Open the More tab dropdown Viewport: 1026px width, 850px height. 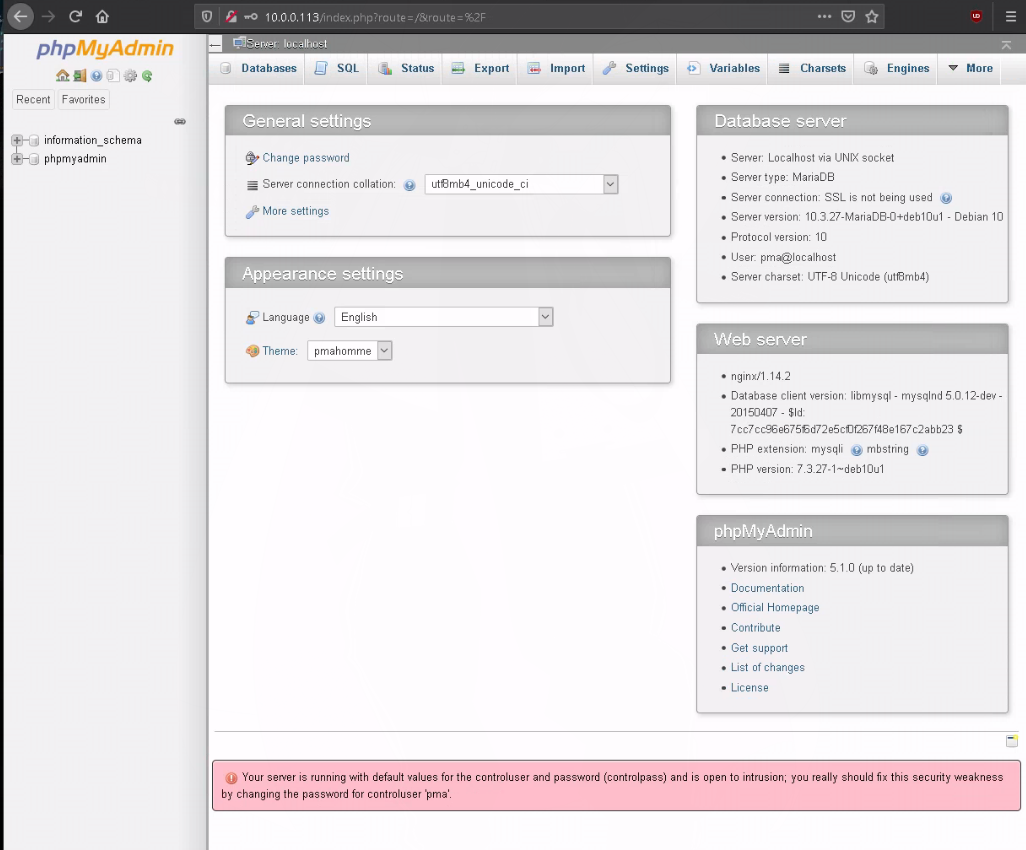(x=970, y=68)
